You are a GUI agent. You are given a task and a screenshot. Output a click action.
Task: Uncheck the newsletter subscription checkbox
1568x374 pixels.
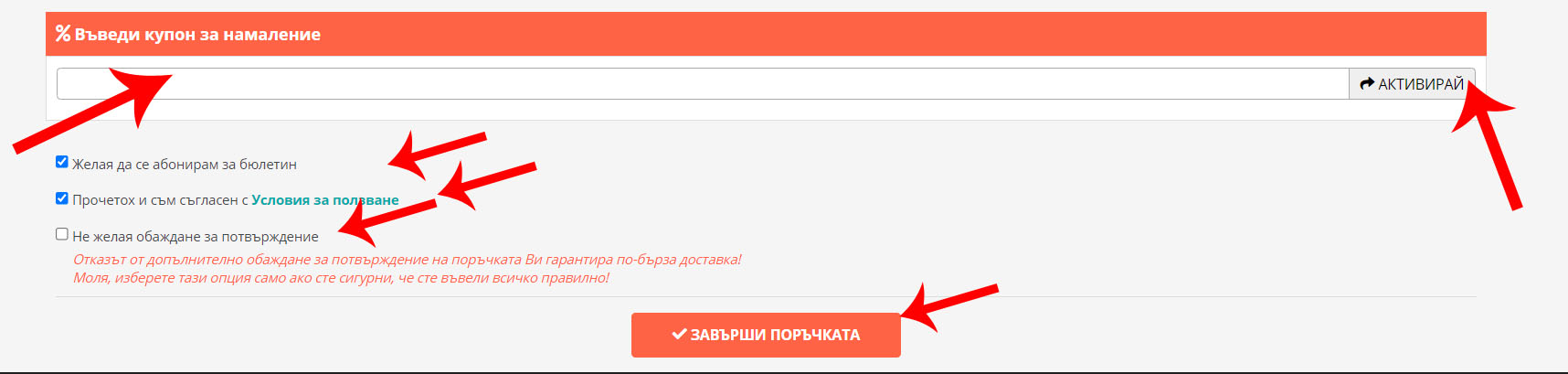pos(62,162)
